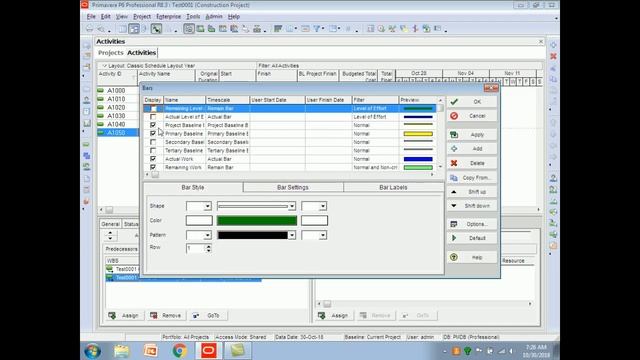Switch to the Bar Settings tab
Screen dimensions: 640x360
[x=293, y=187]
